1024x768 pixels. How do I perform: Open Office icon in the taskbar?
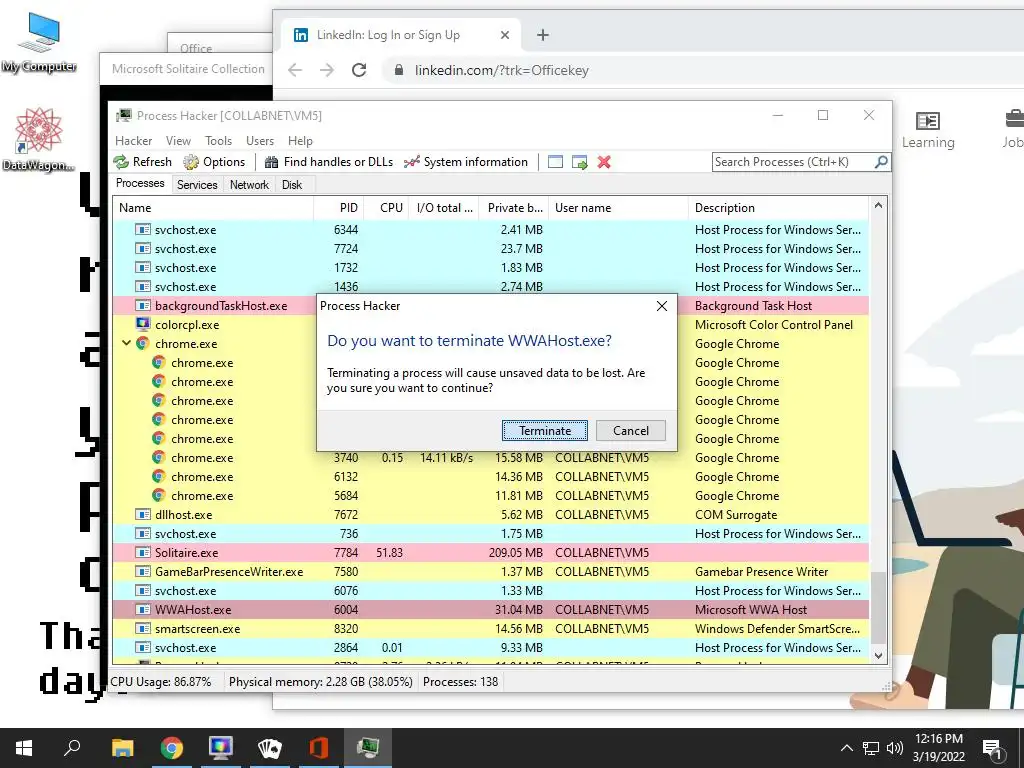(x=319, y=747)
